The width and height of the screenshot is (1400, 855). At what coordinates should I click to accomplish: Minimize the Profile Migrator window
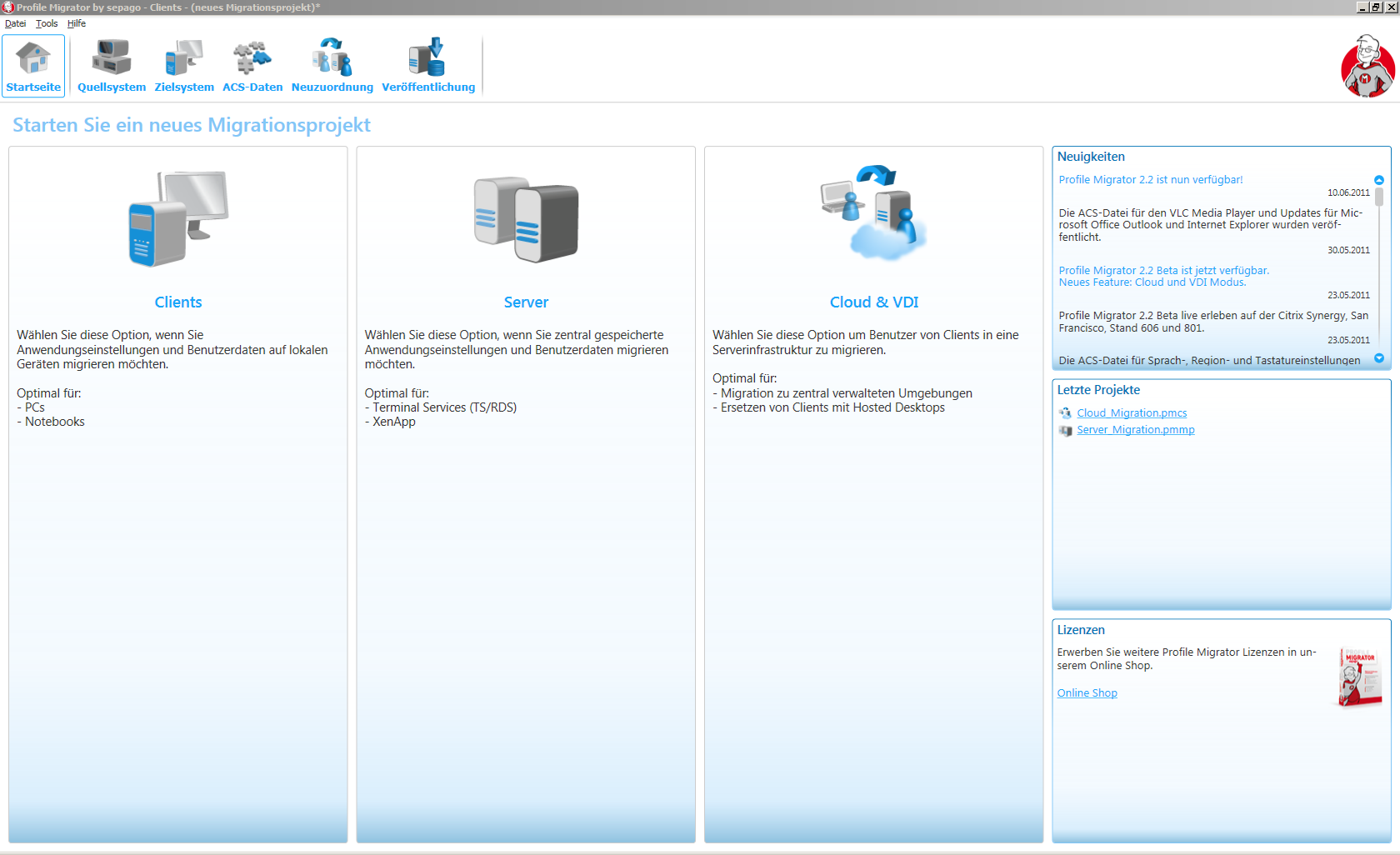coord(1362,7)
